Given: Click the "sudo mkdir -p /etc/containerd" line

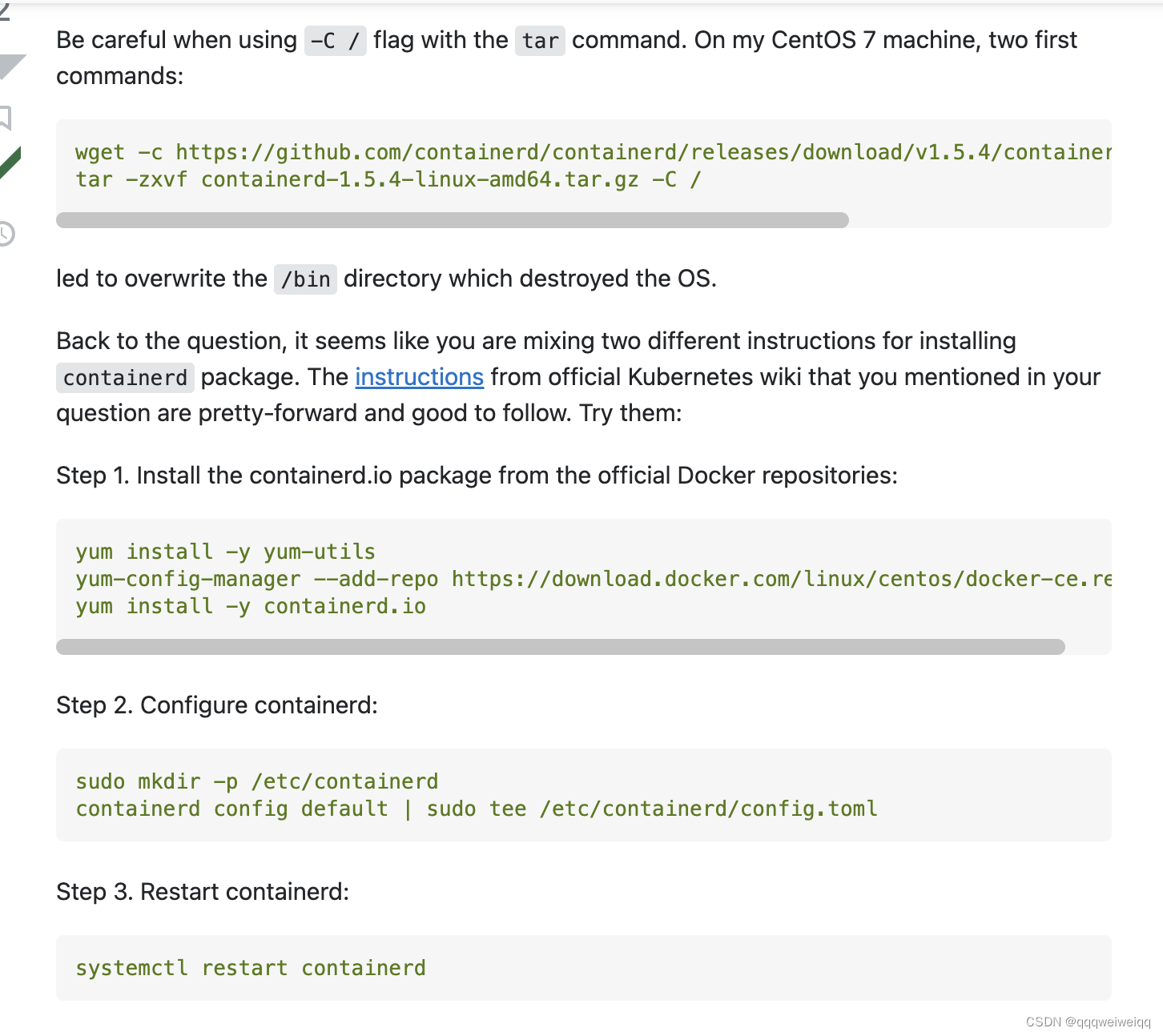Looking at the screenshot, I should [257, 781].
